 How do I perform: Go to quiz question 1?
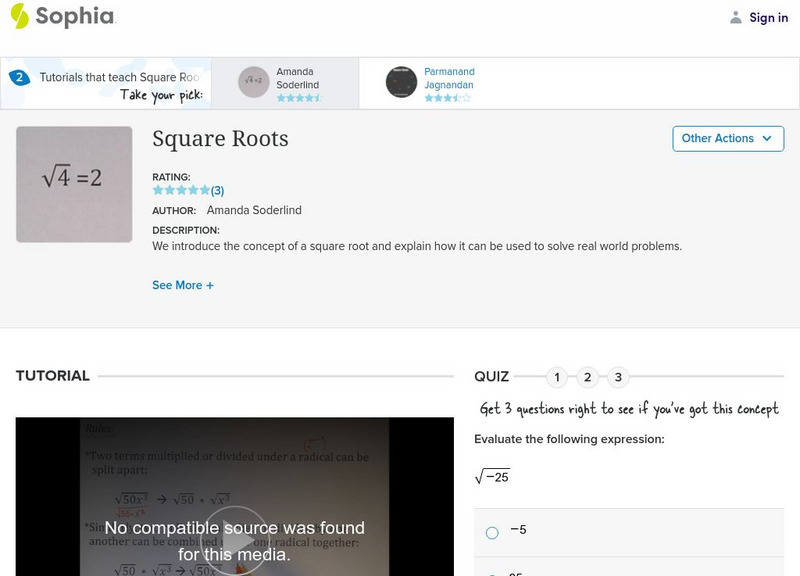click(x=557, y=378)
